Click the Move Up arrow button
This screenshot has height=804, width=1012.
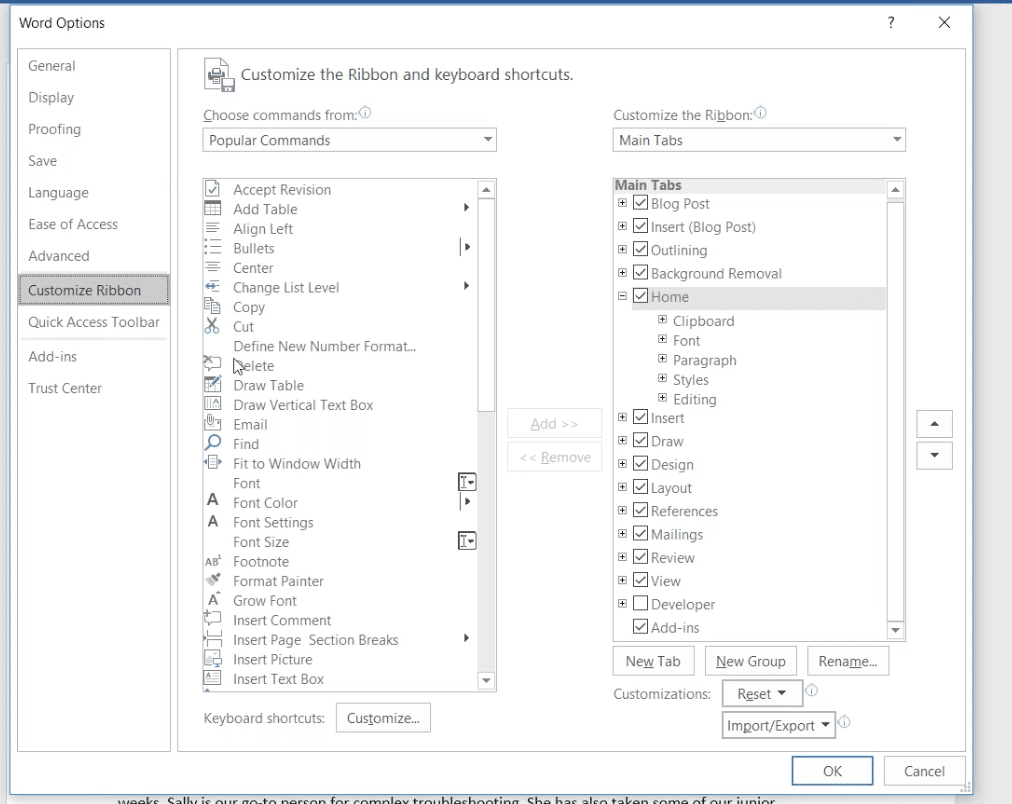point(934,424)
